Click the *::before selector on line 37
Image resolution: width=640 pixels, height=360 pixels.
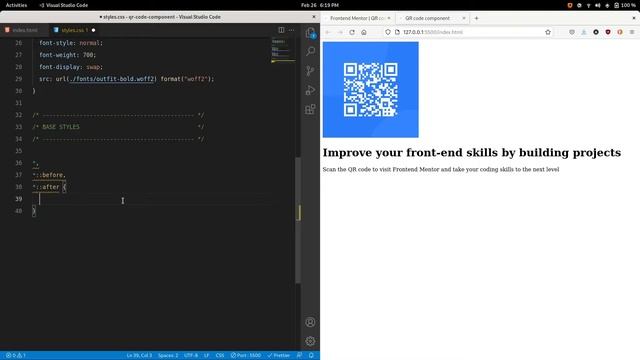tap(49, 175)
